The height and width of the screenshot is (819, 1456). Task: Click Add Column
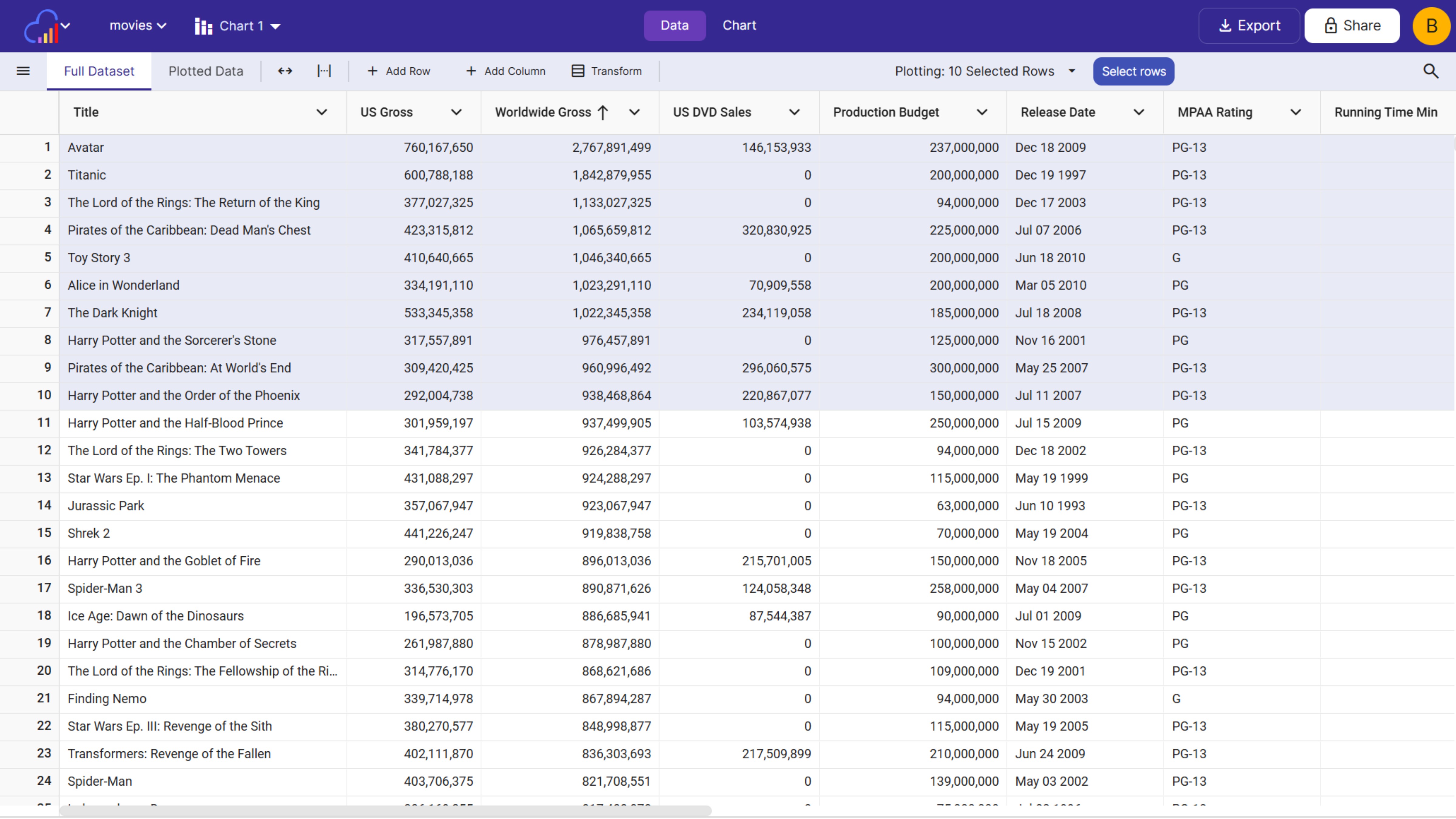tap(505, 71)
